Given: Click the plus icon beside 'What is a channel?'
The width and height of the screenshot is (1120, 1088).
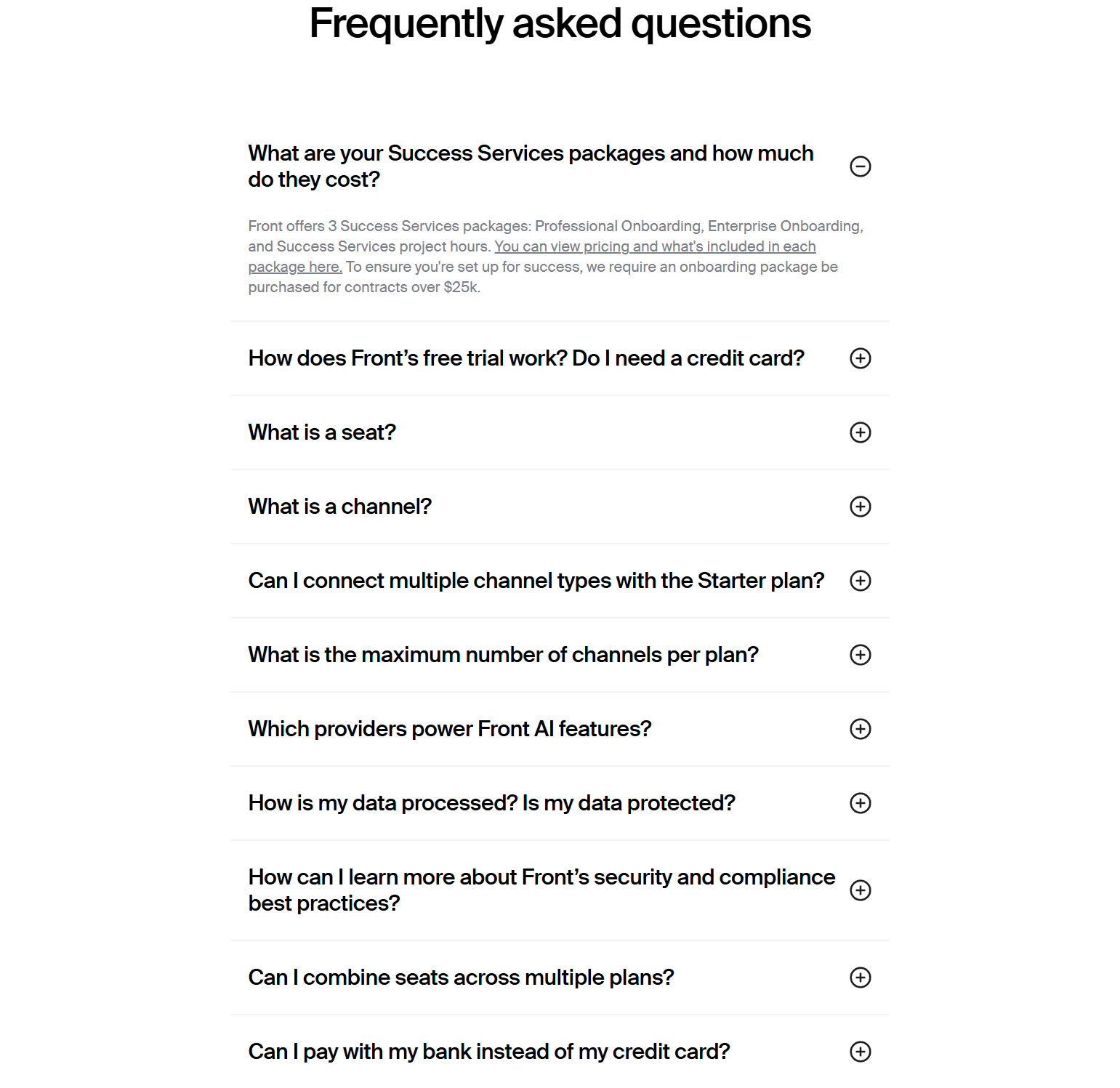Looking at the screenshot, I should pos(861,507).
